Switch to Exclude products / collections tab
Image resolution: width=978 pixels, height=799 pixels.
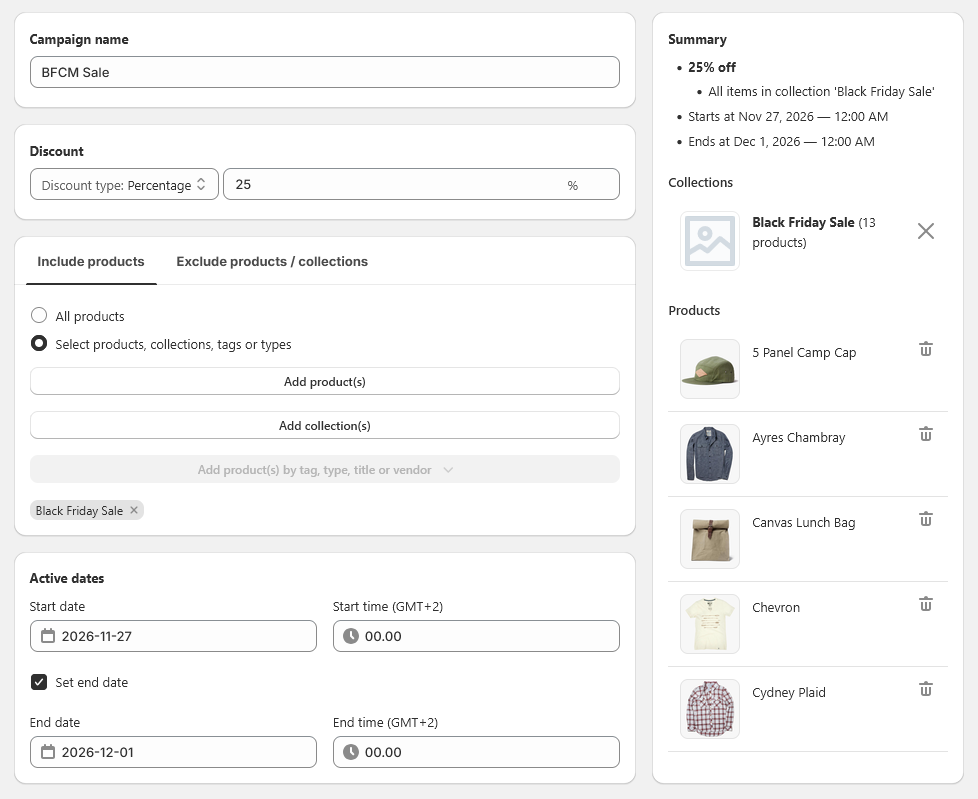coord(272,261)
